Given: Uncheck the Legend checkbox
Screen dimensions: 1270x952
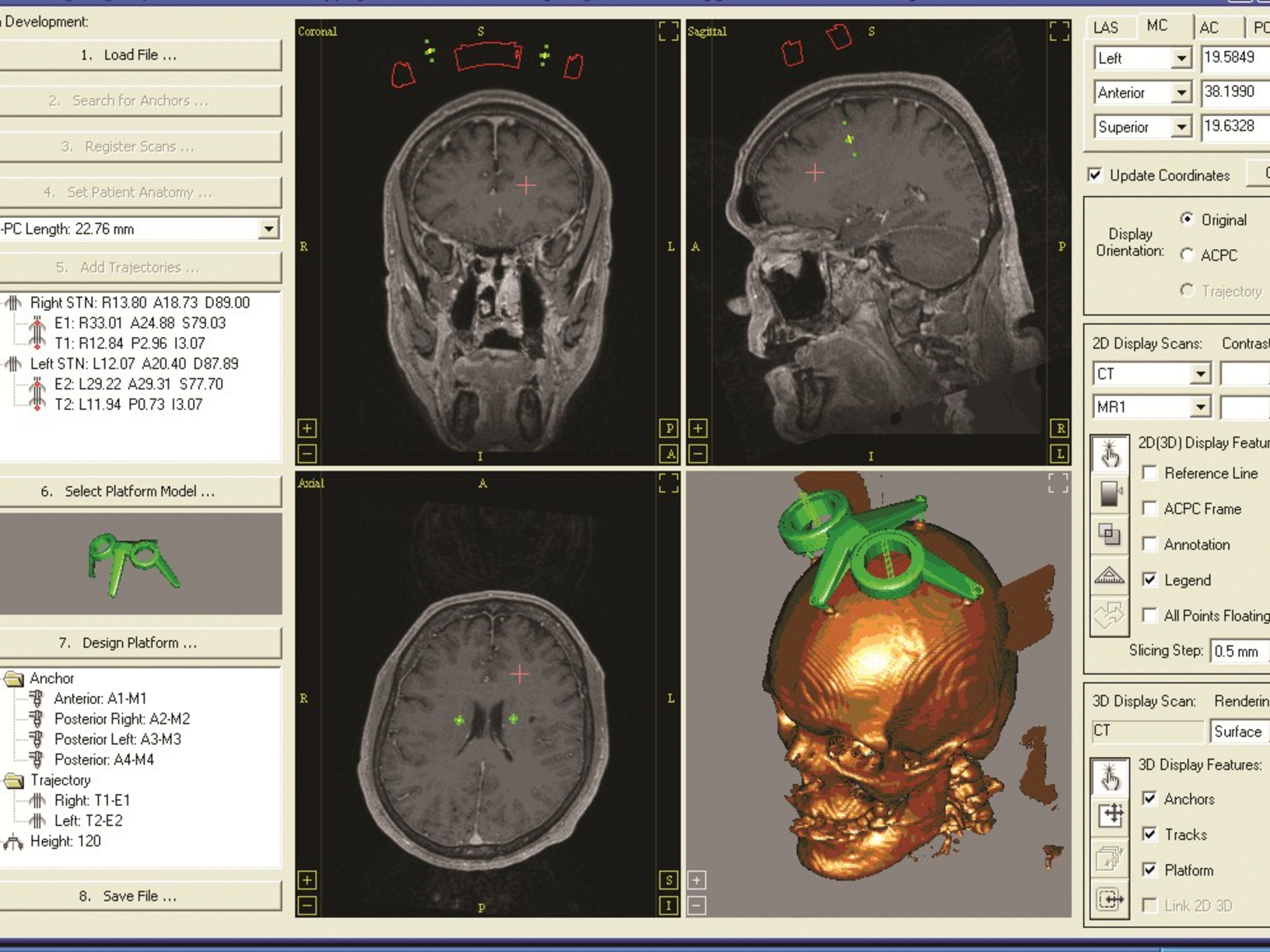Looking at the screenshot, I should click(1149, 579).
